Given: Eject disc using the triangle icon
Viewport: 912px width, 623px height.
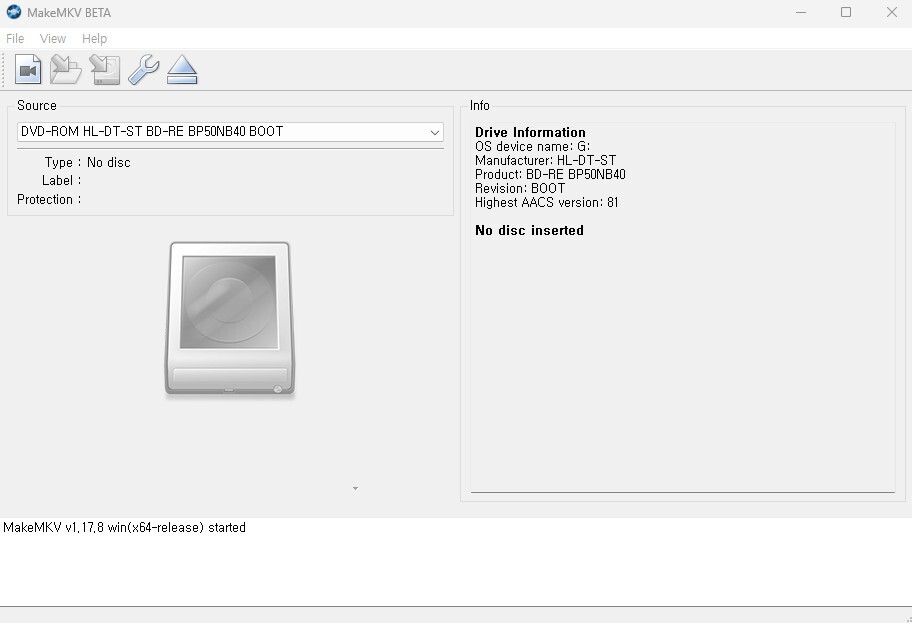Looking at the screenshot, I should (182, 70).
